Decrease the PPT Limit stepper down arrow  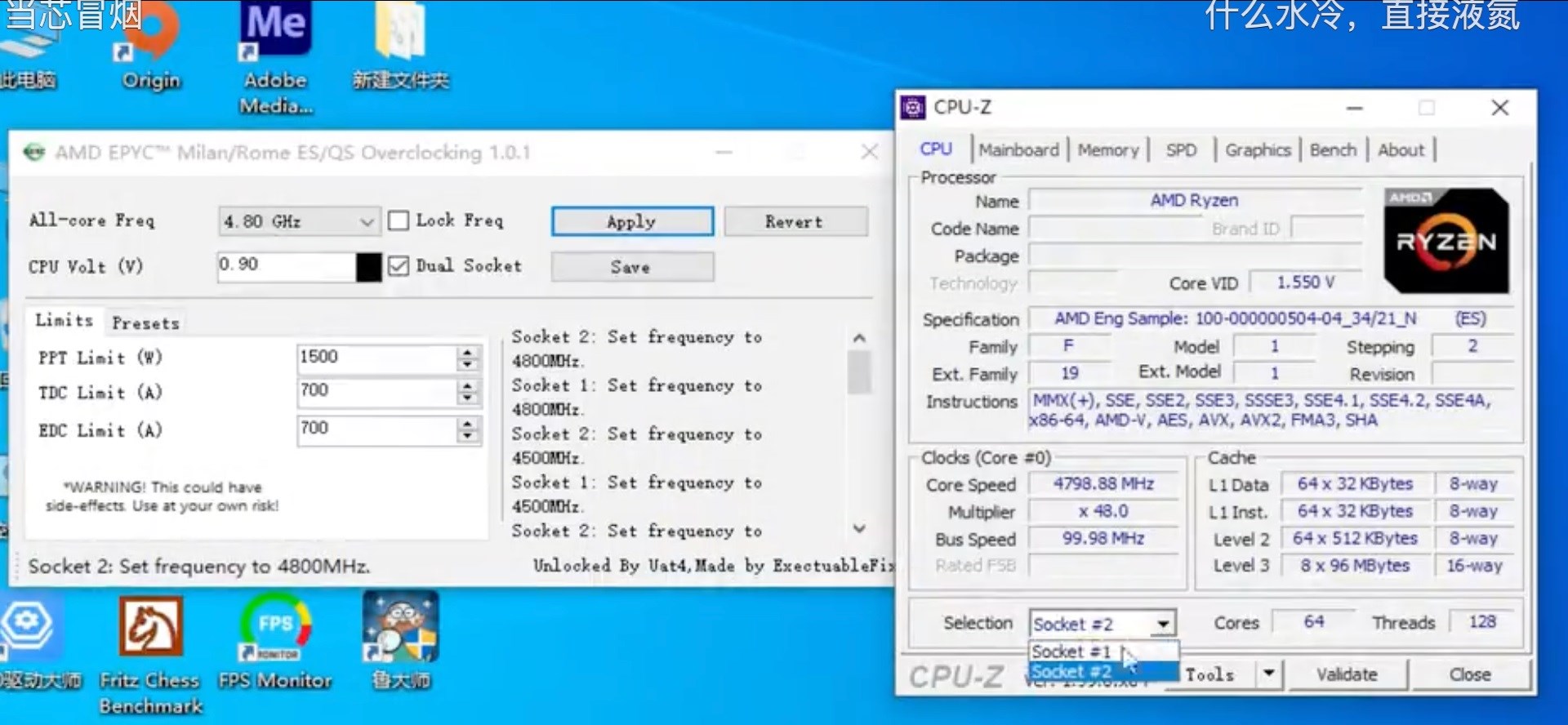click(x=467, y=363)
